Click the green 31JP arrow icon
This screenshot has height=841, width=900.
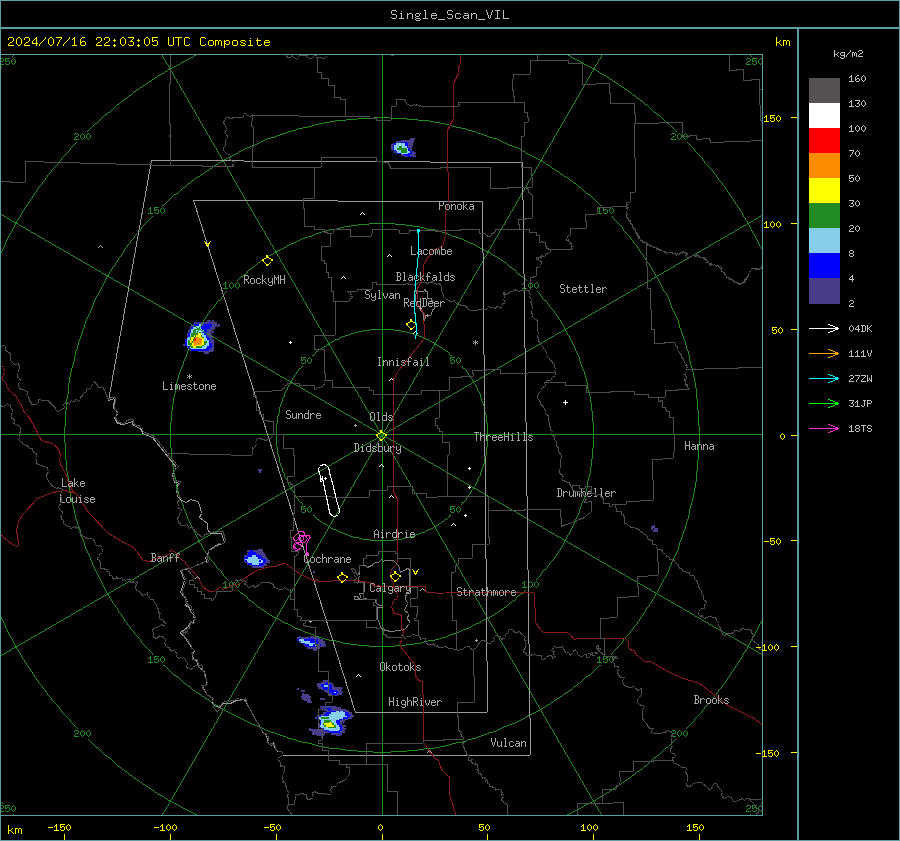click(x=824, y=404)
